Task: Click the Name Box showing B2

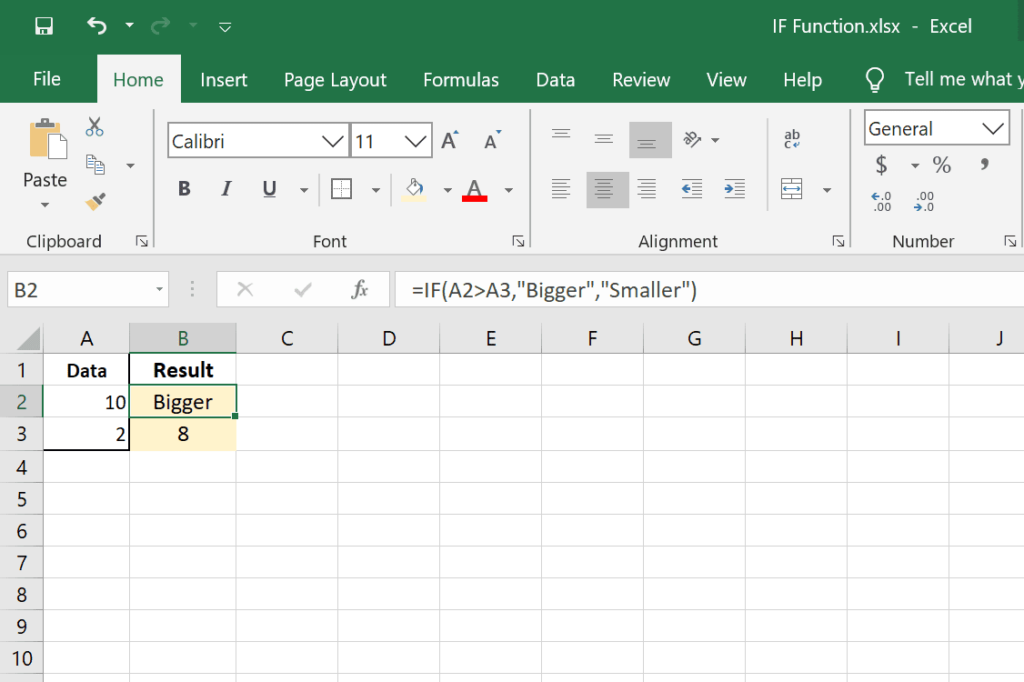Action: [x=88, y=289]
